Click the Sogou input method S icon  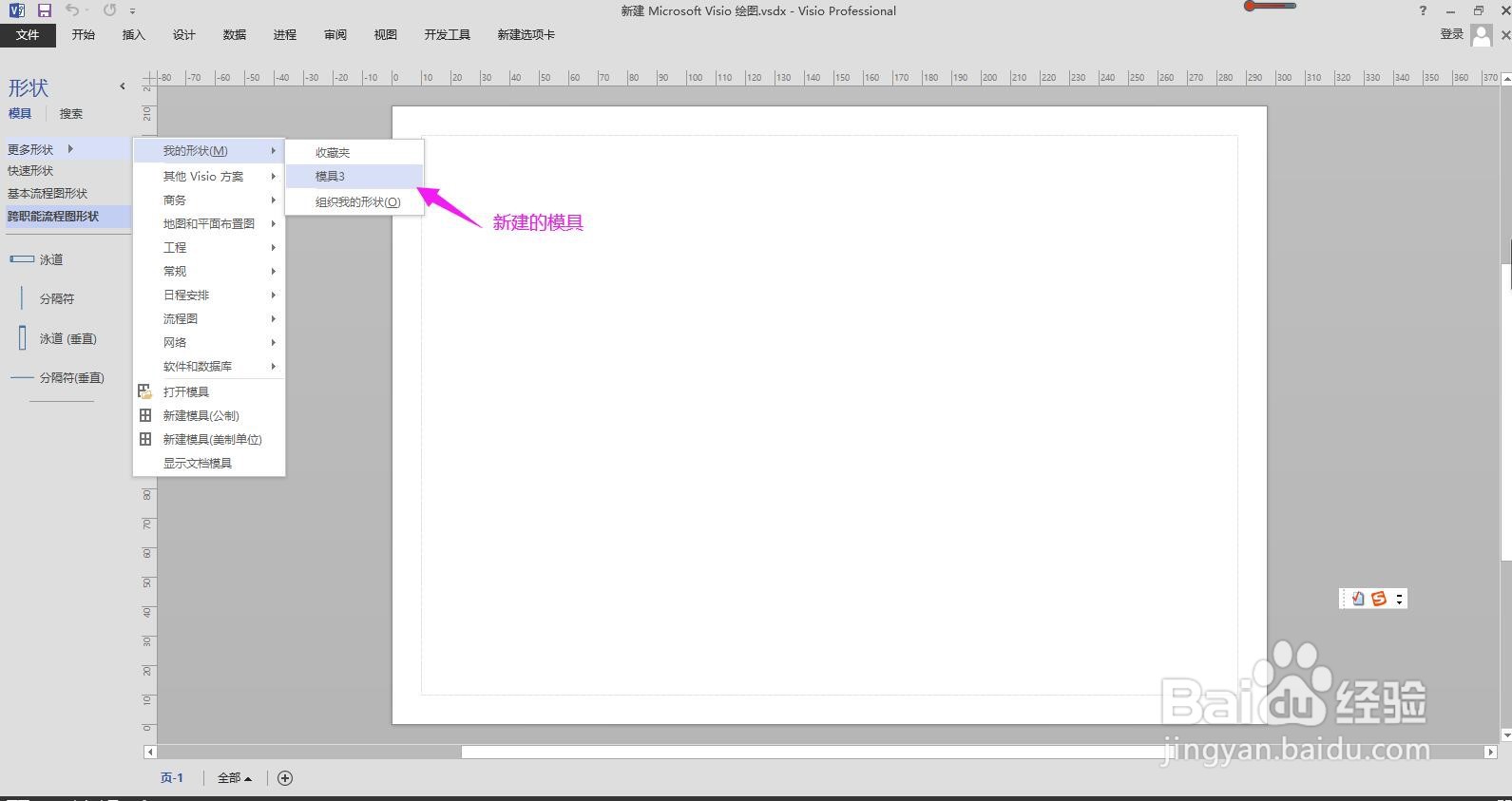(1379, 599)
